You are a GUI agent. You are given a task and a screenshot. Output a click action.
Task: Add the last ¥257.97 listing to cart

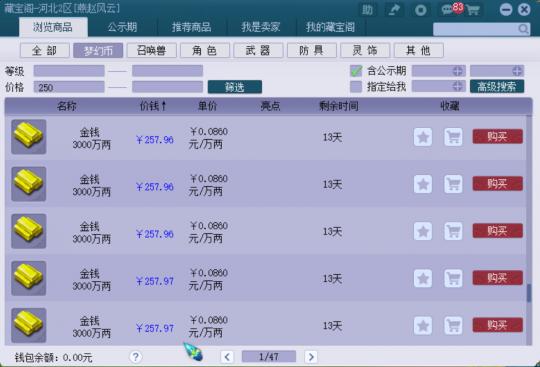point(453,325)
